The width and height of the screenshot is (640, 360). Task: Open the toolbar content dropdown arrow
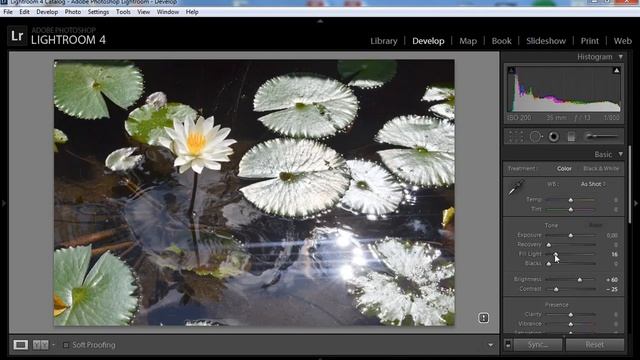tap(491, 345)
